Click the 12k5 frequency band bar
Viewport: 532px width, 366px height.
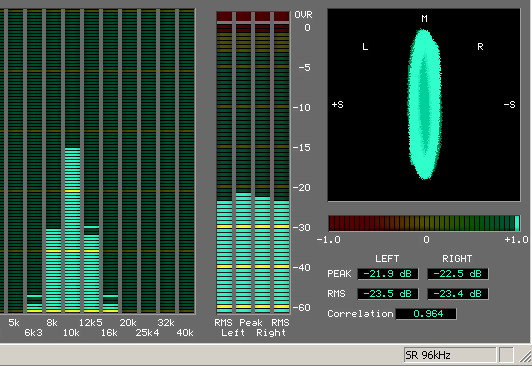pyautogui.click(x=91, y=161)
